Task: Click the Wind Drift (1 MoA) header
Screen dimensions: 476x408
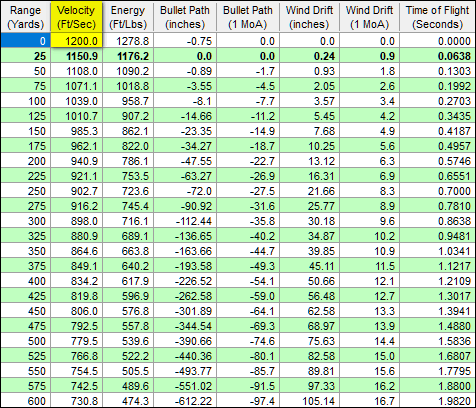Action: coord(369,17)
